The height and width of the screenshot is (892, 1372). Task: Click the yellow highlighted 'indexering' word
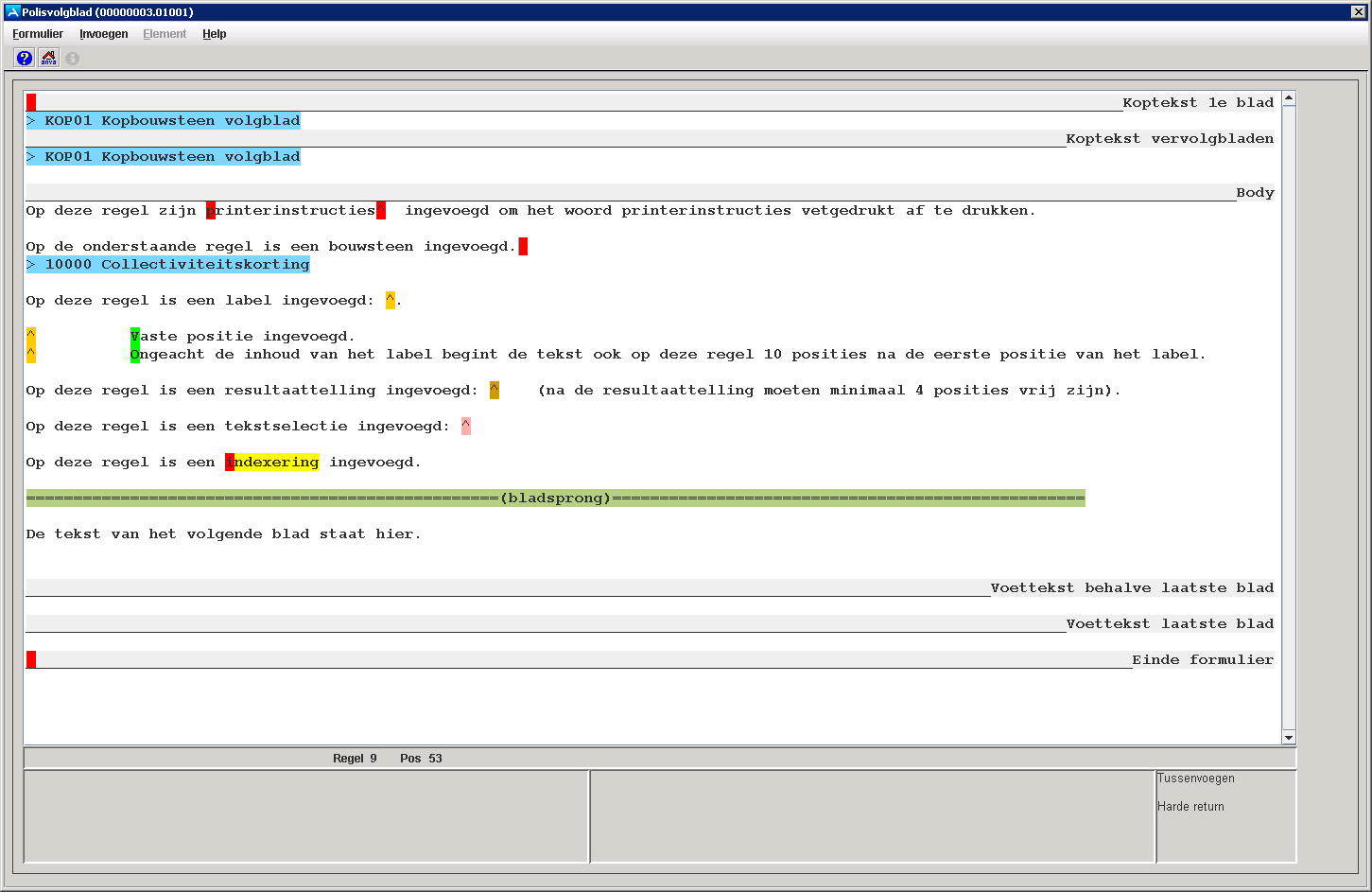point(276,463)
